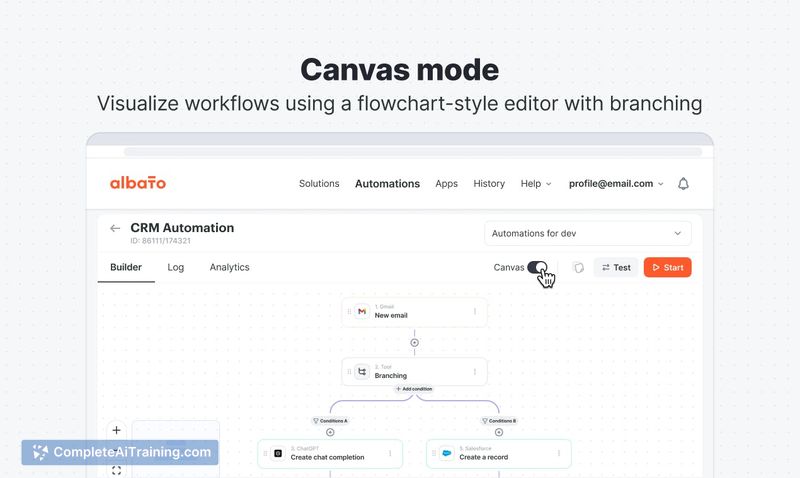This screenshot has height=478, width=800.
Task: Click the ID: 86111/174321 text
Action: [160, 241]
